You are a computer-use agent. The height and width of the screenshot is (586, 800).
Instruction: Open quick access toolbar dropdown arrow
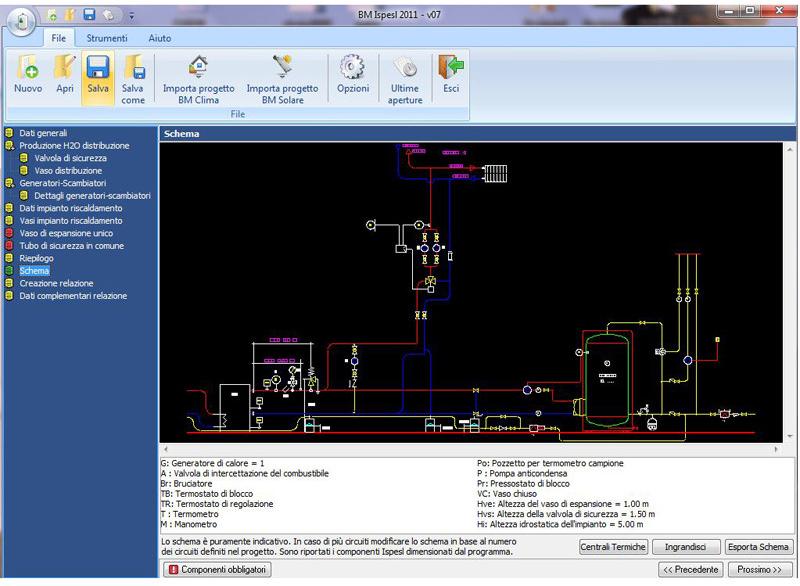click(x=131, y=16)
